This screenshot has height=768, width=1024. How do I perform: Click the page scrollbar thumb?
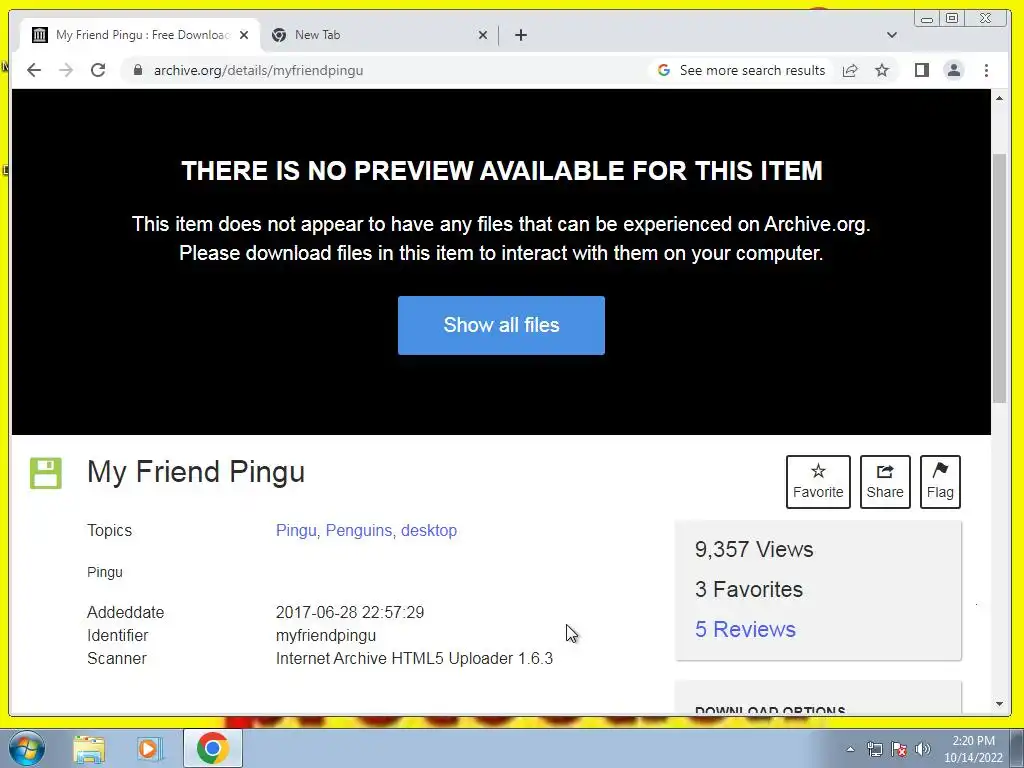tap(999, 278)
